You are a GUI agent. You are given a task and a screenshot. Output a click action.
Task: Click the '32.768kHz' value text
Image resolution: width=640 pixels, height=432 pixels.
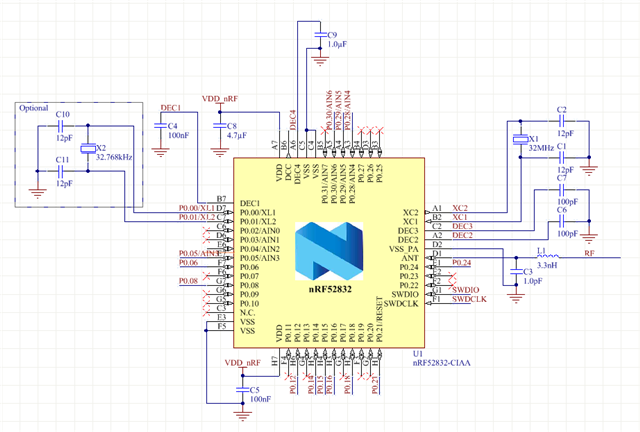coord(114,157)
